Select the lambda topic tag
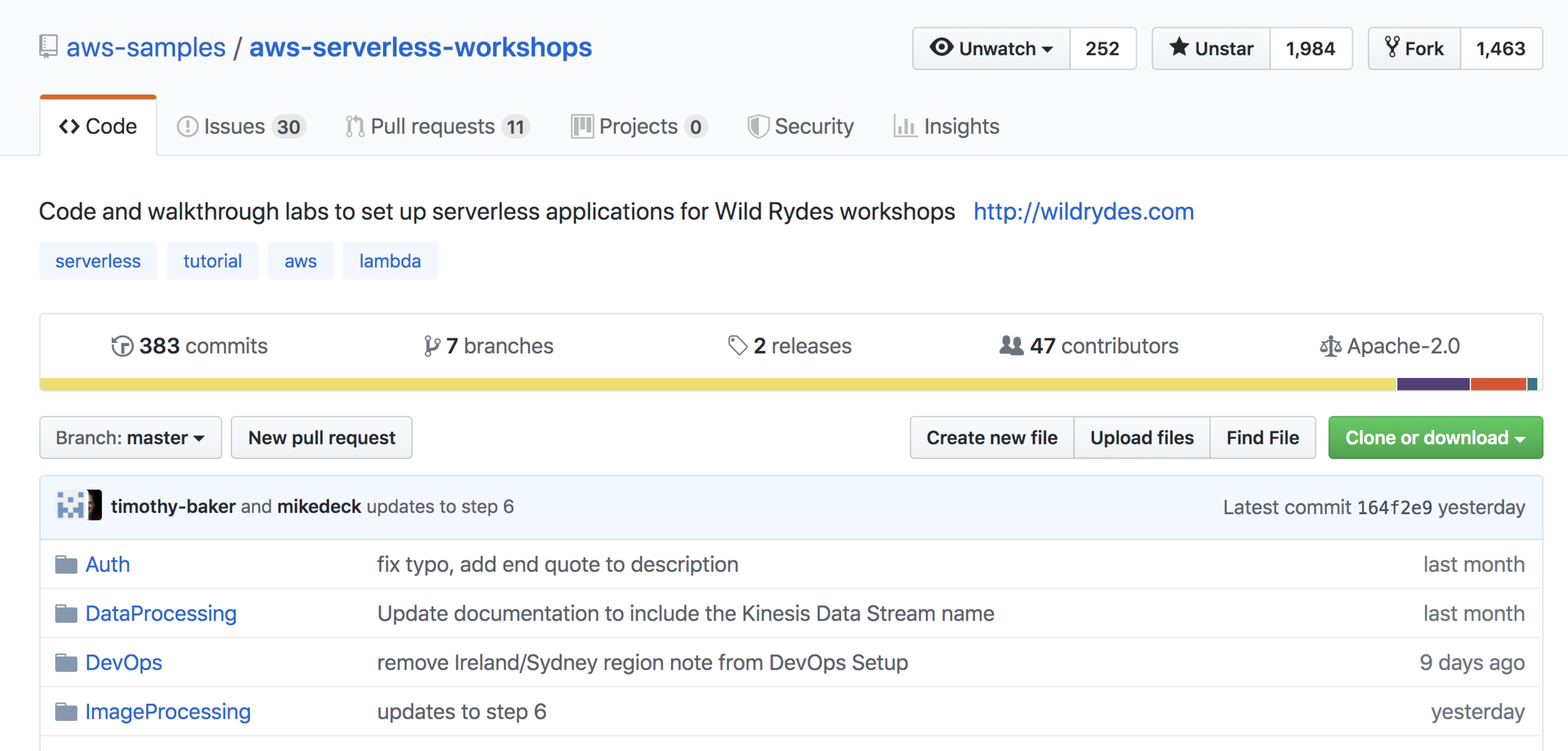 [389, 261]
